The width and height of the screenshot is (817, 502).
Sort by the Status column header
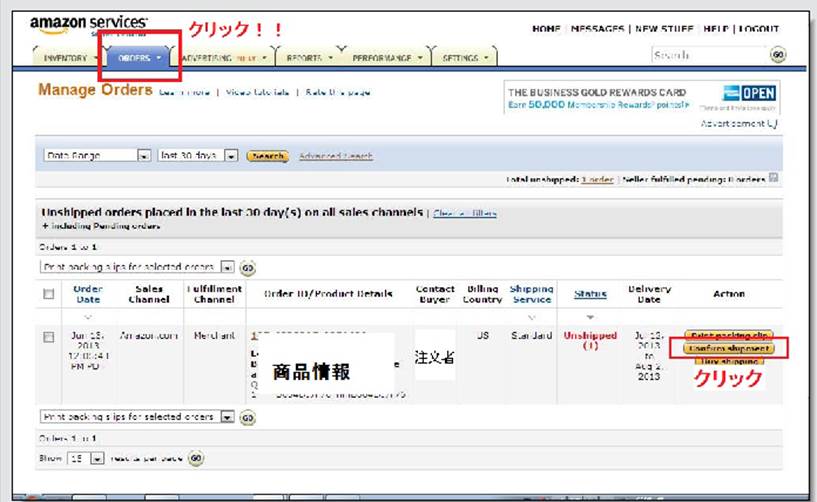590,294
